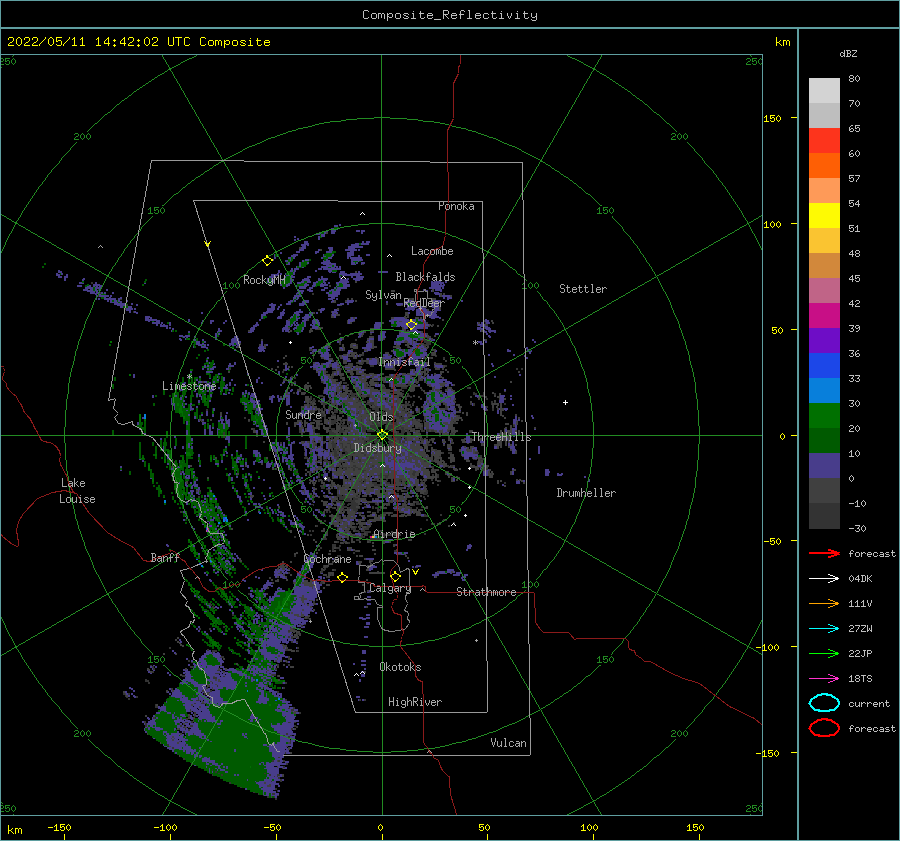Click the Olds label
The image size is (900, 841).
click(x=381, y=417)
